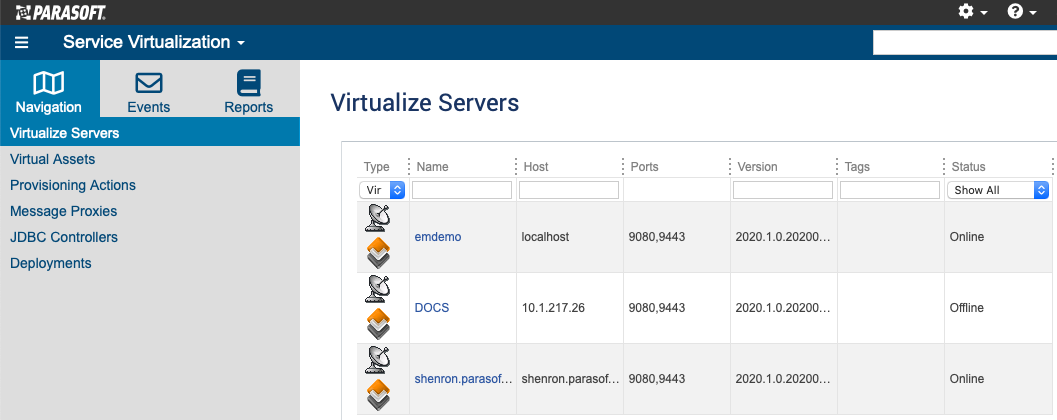Click the Host filter input
The image size is (1057, 420).
pos(569,190)
